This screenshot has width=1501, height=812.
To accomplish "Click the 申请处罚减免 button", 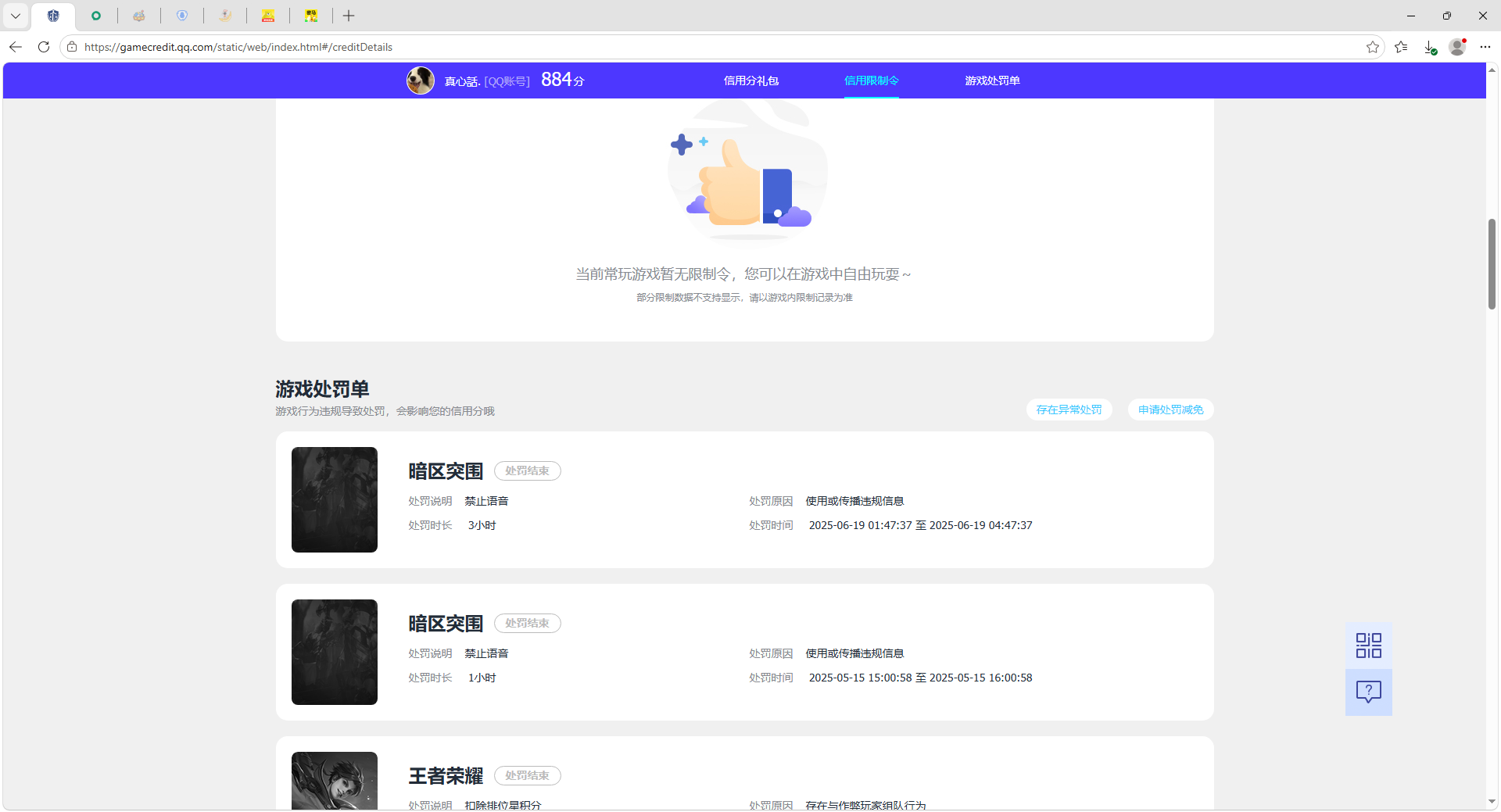I will (x=1170, y=410).
